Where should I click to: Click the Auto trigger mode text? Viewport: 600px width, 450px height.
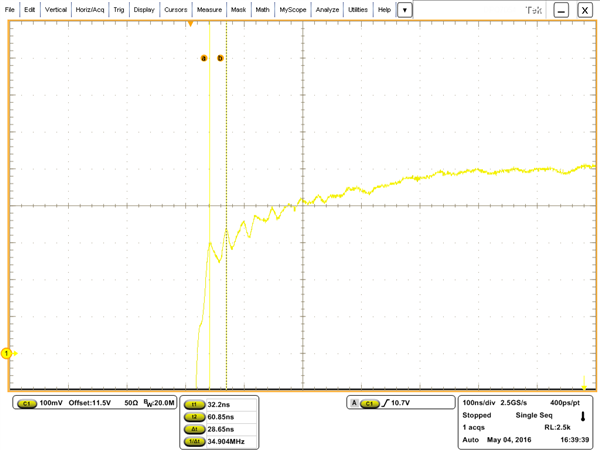pyautogui.click(x=471, y=440)
